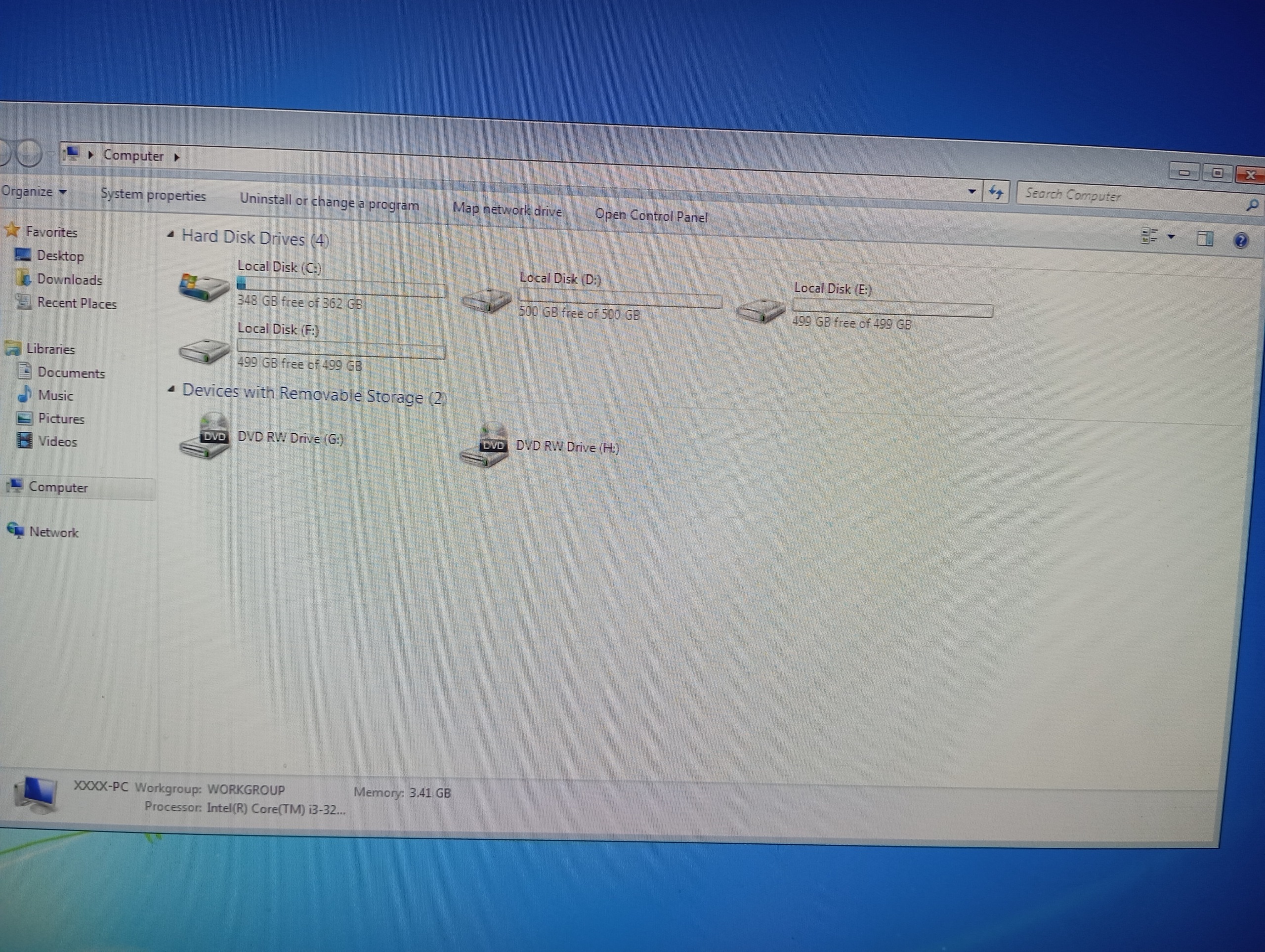Click the Computer icon in navigation pane
The height and width of the screenshot is (952, 1265).
pyautogui.click(x=15, y=486)
